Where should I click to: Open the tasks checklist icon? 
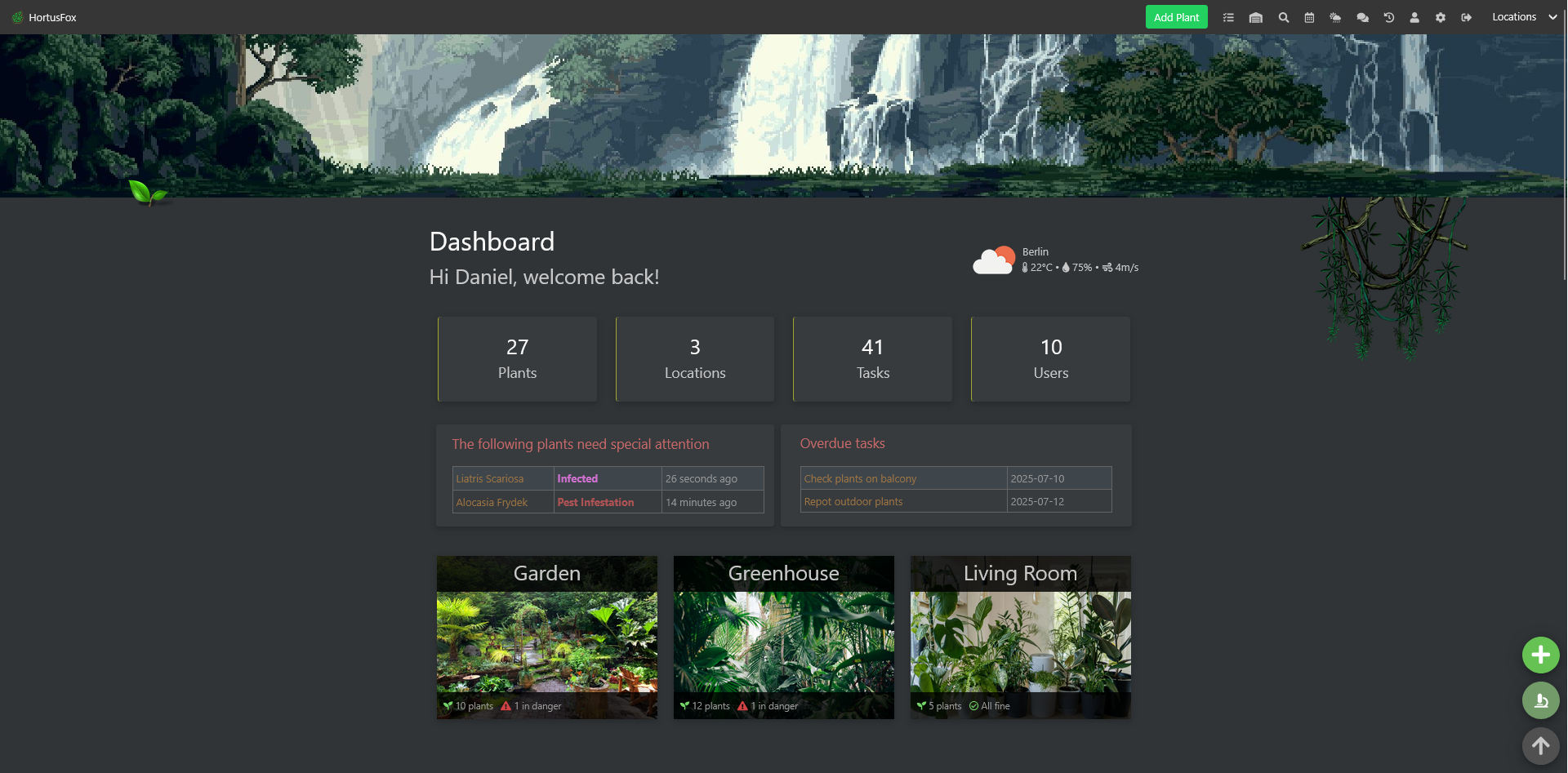tap(1228, 16)
